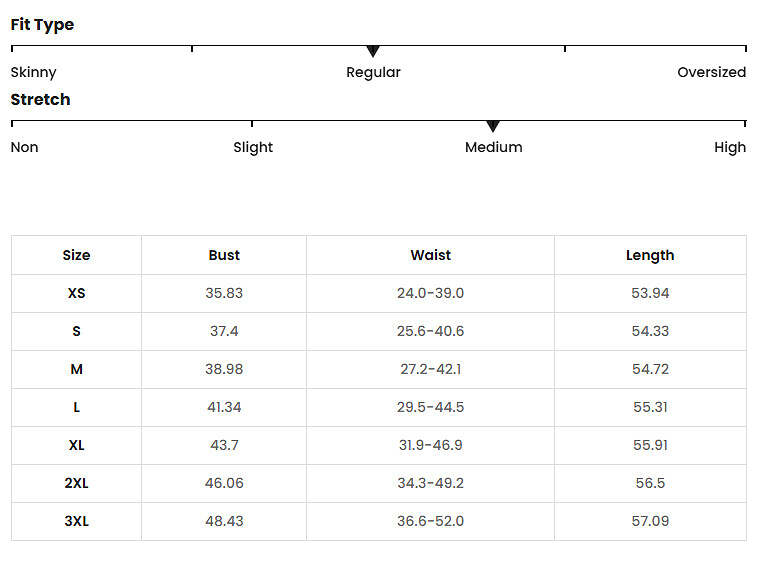This screenshot has width=768, height=564.
Task: Click the XL waist range 31.9-46.9
Action: (x=431, y=445)
